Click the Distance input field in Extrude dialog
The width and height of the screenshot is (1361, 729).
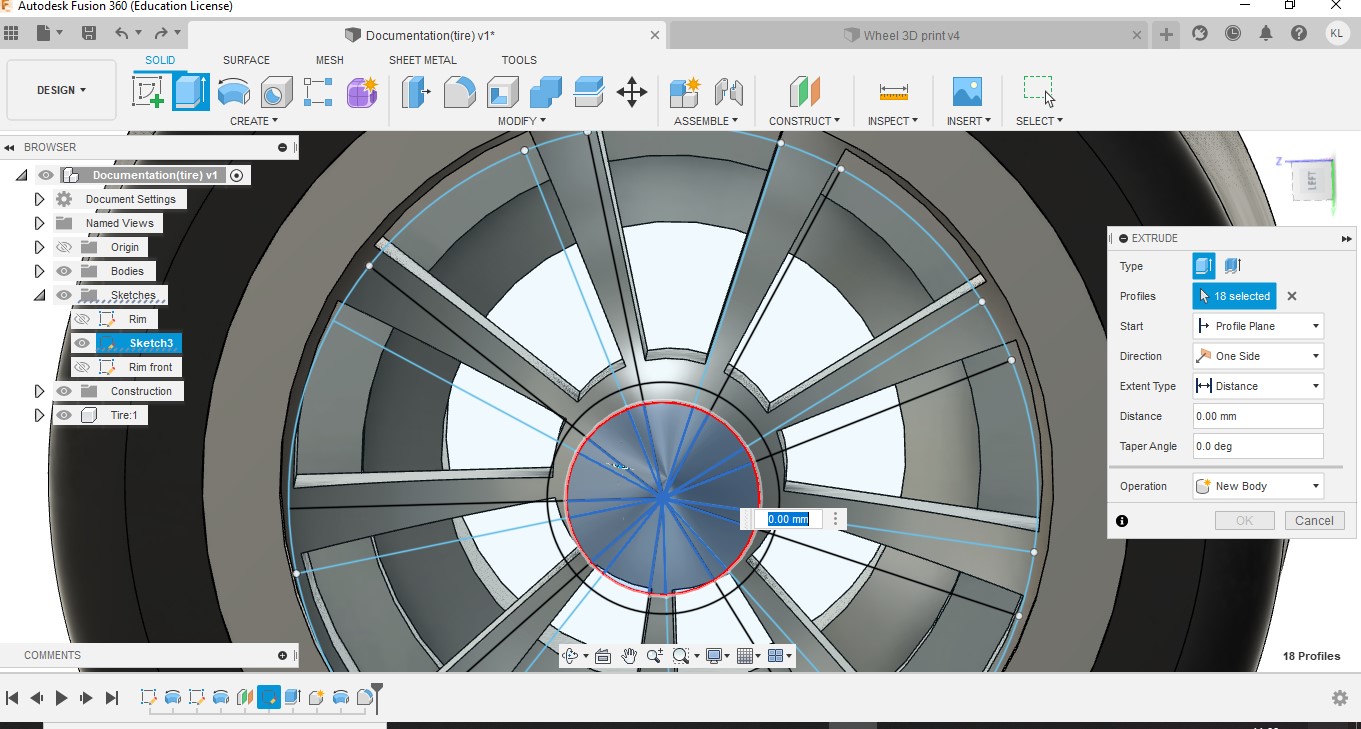1258,416
